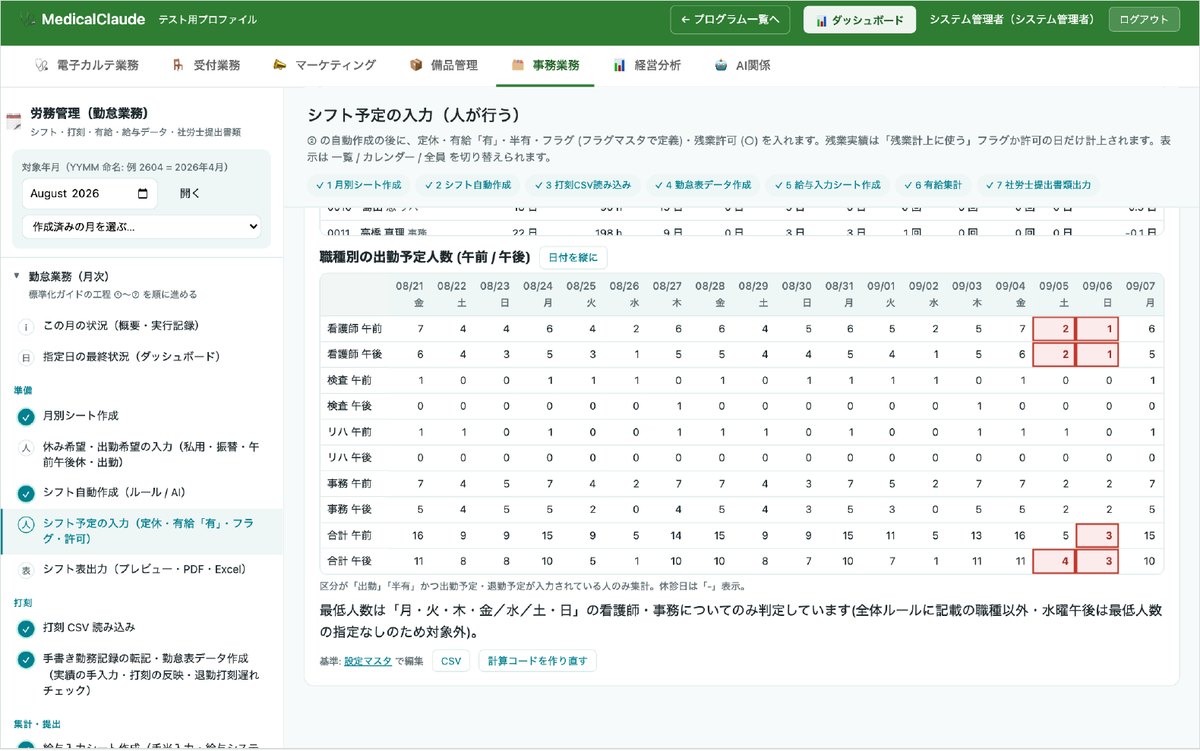1200x751 pixels.
Task: Click the 09/07 月 column header
Action: pos(1141,293)
